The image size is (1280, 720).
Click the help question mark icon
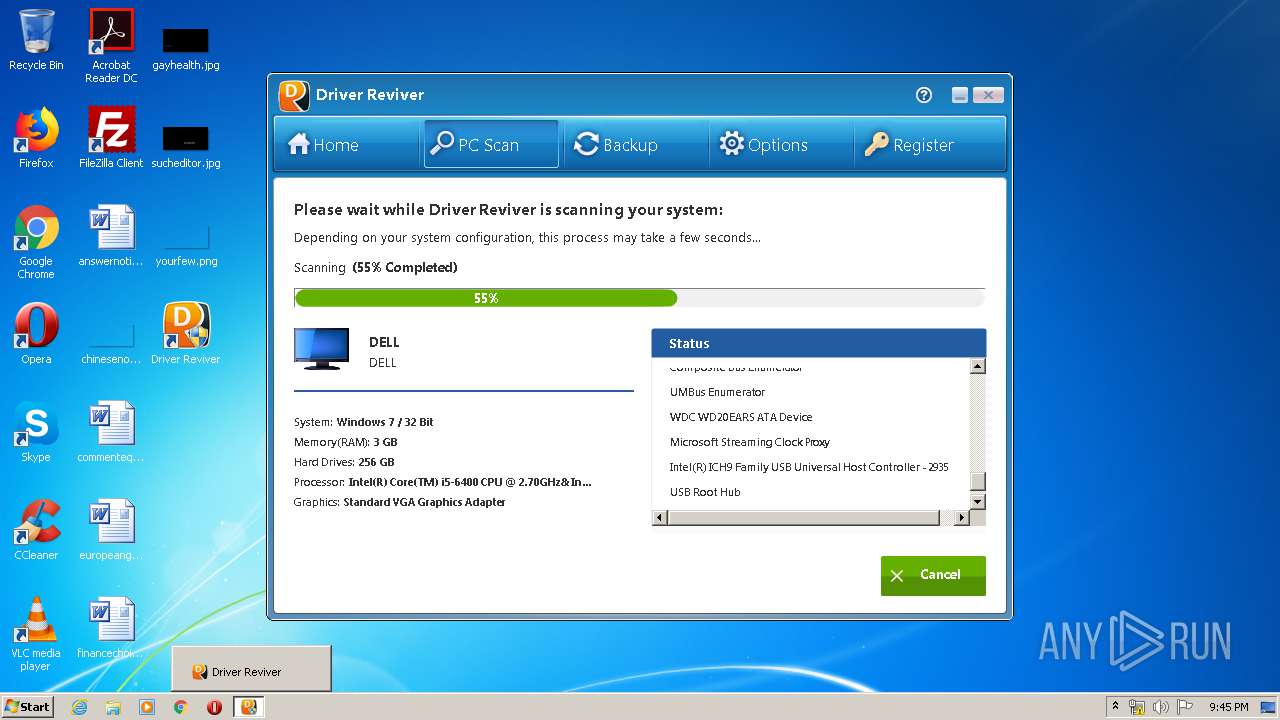coord(924,95)
